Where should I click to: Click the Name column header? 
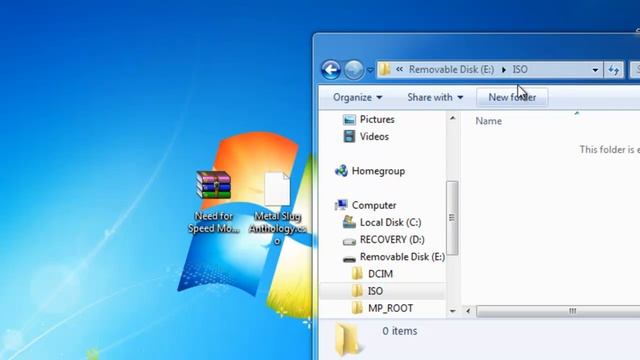[x=489, y=121]
